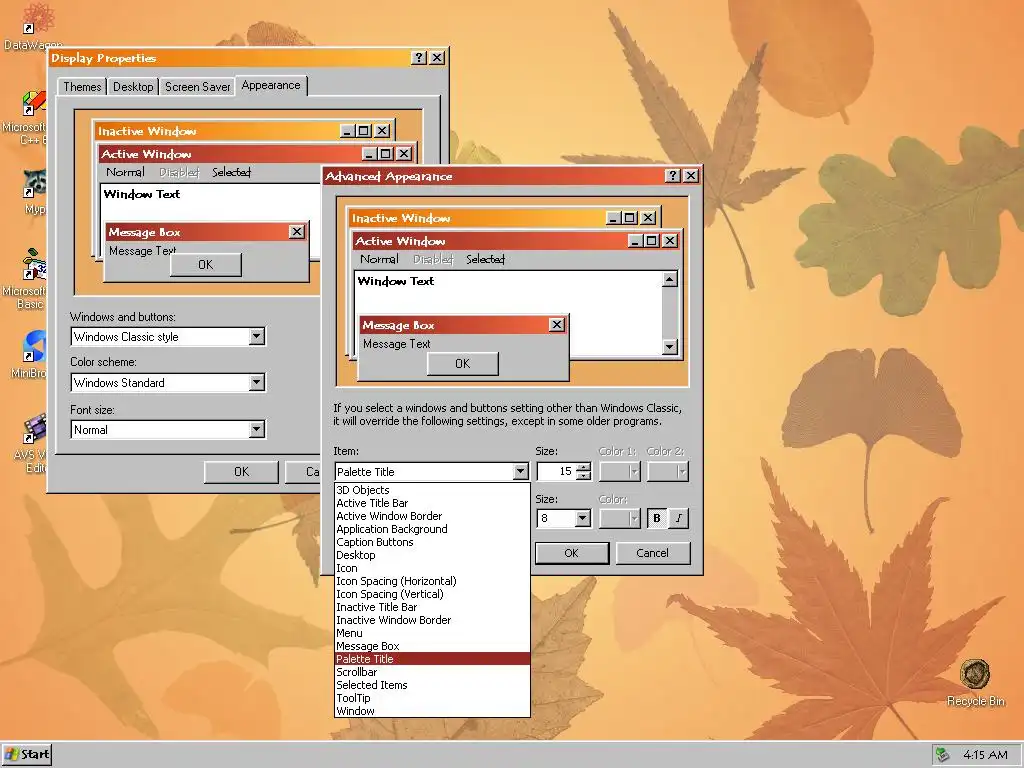Viewport: 1024px width, 768px height.
Task: Choose Desktop from the Item list
Action: pos(432,555)
